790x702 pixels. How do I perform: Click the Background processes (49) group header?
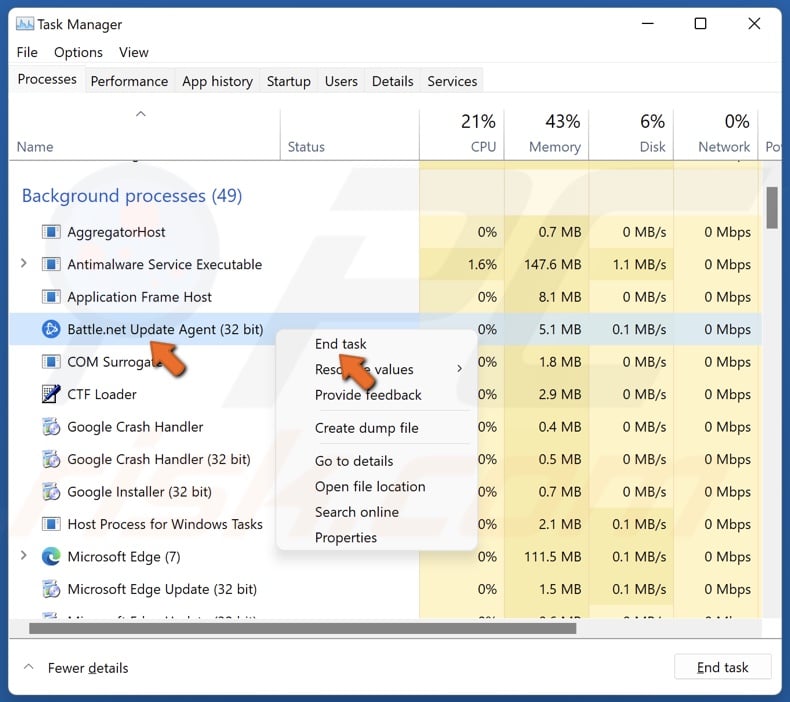pyautogui.click(x=131, y=196)
